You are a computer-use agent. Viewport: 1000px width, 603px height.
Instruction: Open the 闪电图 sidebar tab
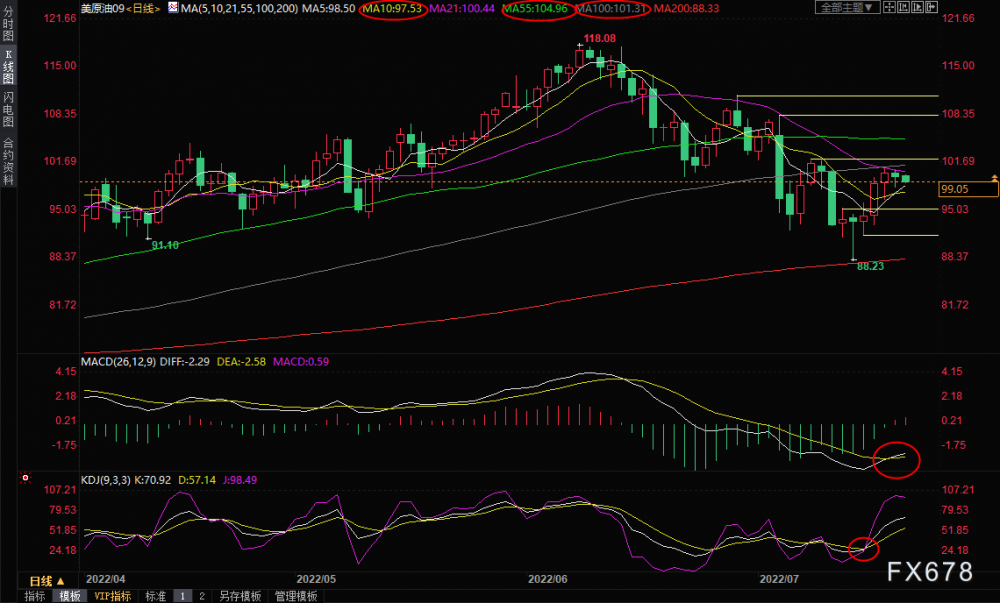click(8, 109)
